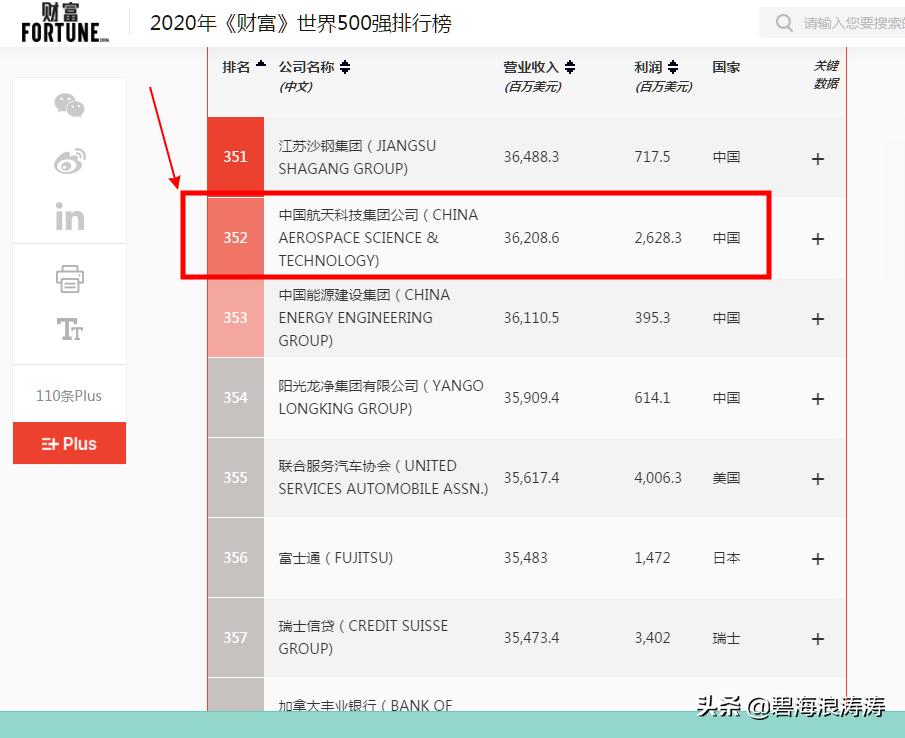The image size is (905, 738).
Task: Click the WeChat share icon
Action: click(x=68, y=104)
